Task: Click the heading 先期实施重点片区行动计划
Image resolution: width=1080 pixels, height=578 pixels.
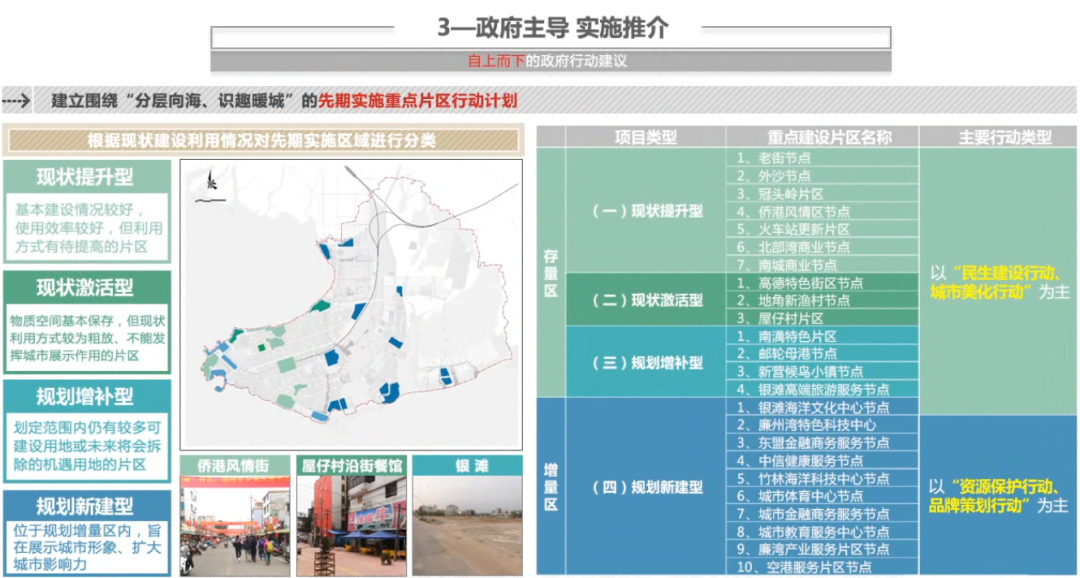Action: [417, 101]
